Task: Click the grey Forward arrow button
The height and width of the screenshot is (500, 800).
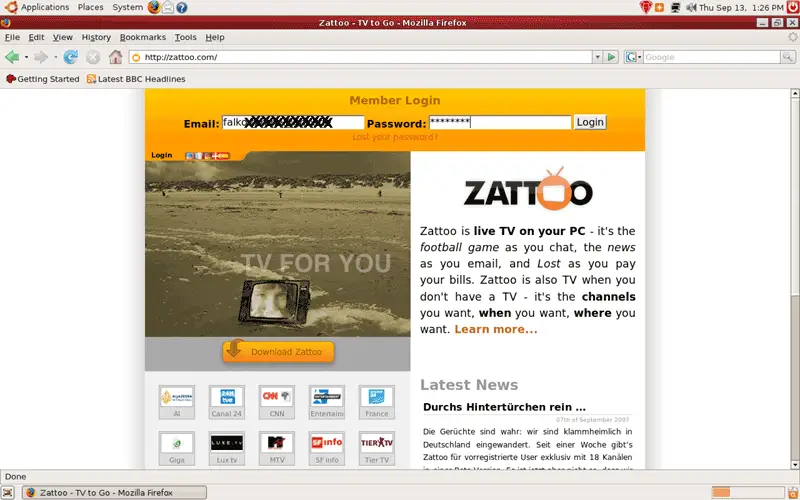Action: point(41,57)
